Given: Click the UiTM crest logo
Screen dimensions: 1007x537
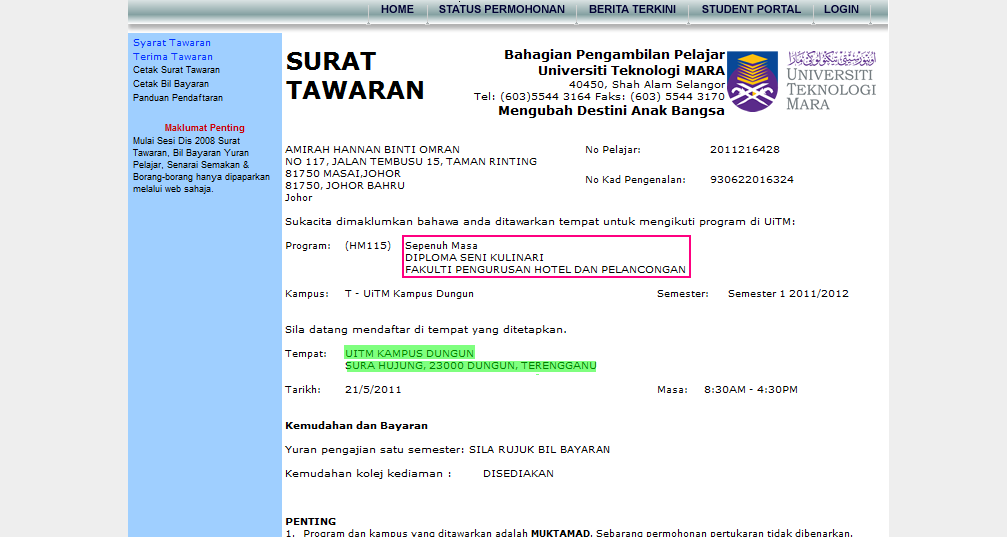Looking at the screenshot, I should (753, 82).
